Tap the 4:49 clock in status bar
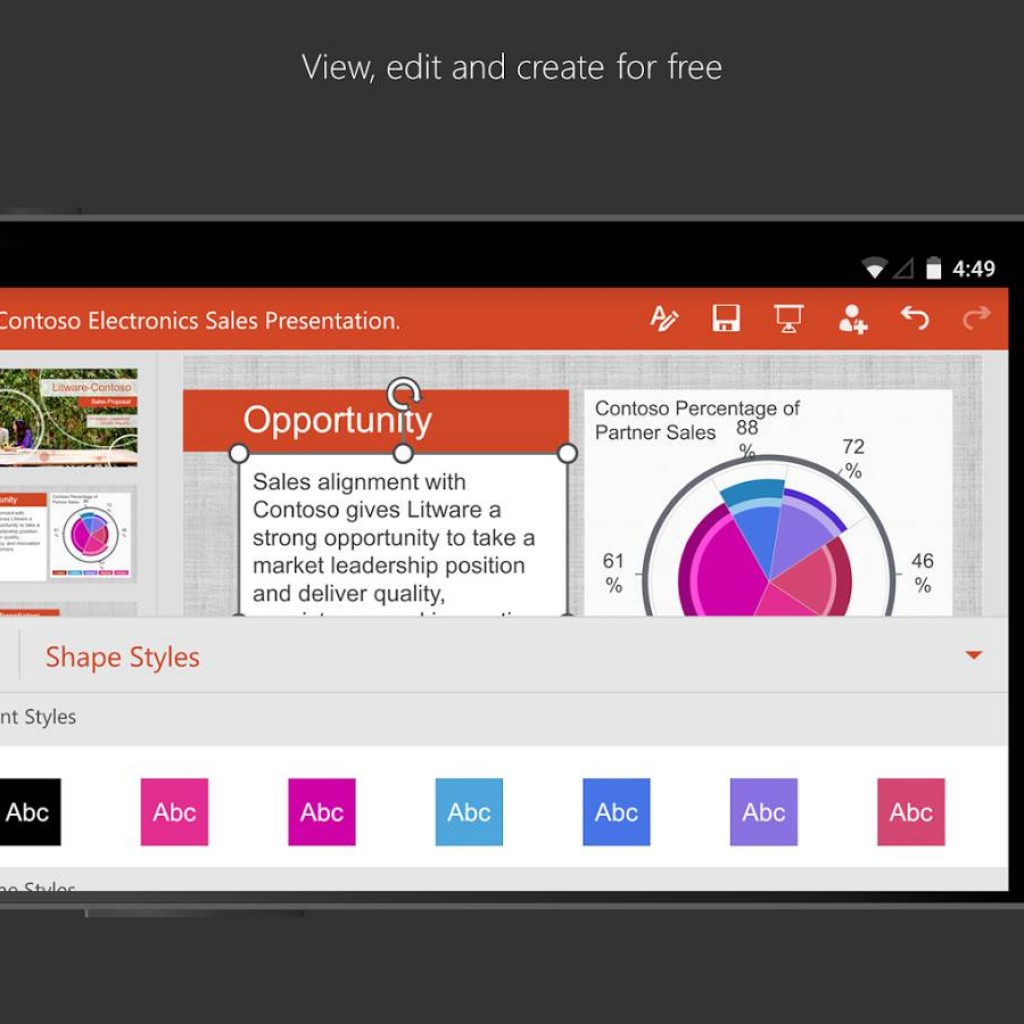Viewport: 1024px width, 1024px height. coord(973,268)
